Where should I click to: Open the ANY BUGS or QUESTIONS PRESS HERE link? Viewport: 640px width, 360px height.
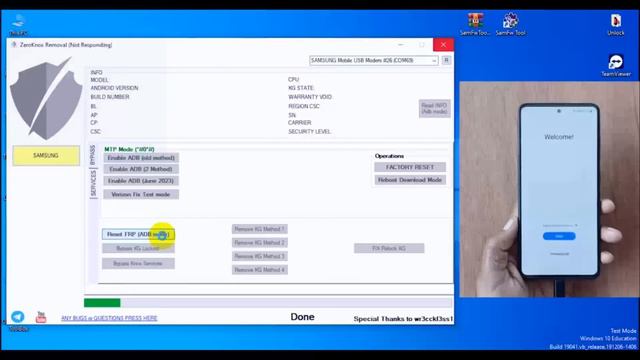(x=109, y=318)
